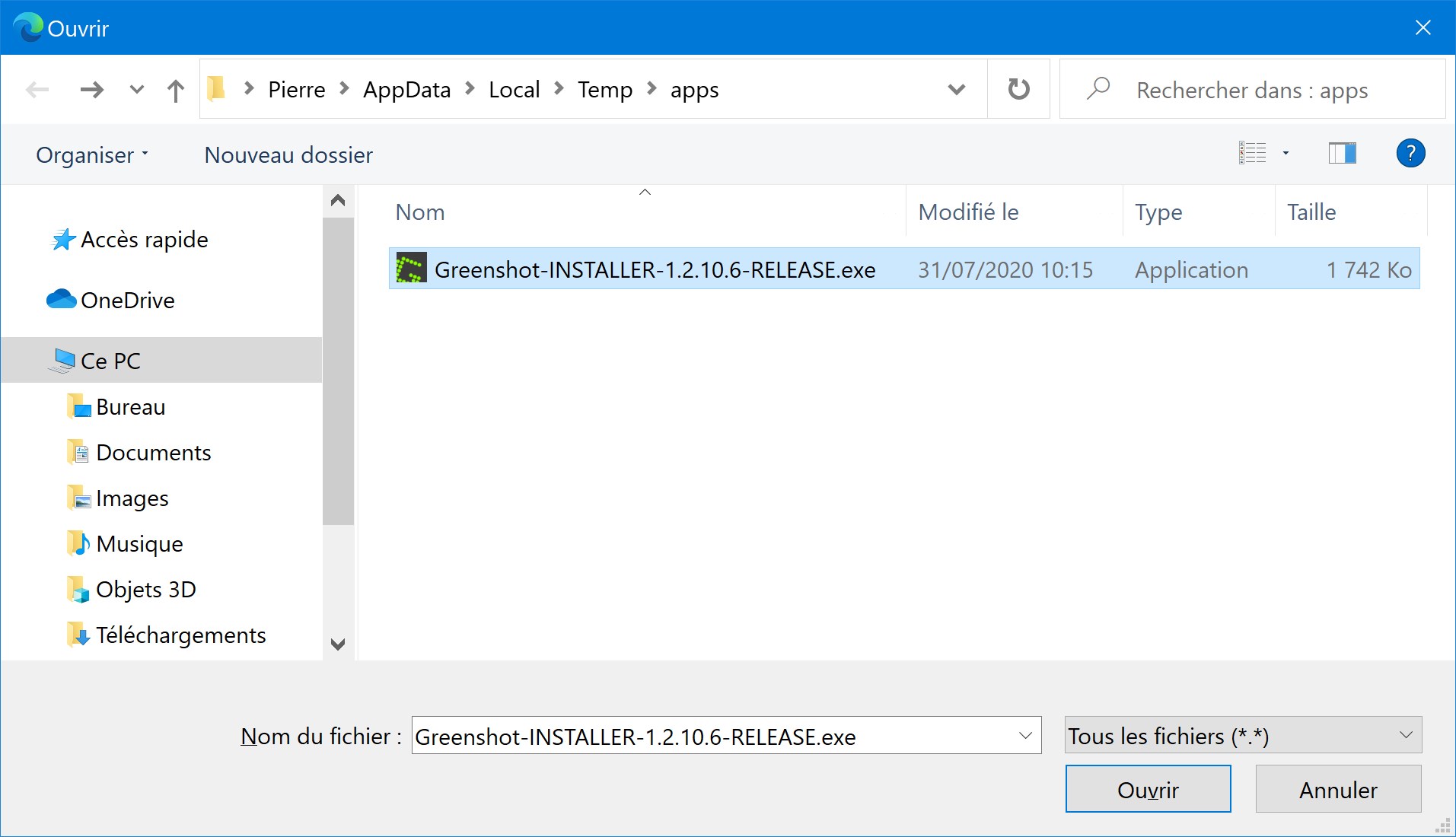The height and width of the screenshot is (837, 1456).
Task: Expand chevron after Local in breadcrumb
Action: (x=559, y=89)
